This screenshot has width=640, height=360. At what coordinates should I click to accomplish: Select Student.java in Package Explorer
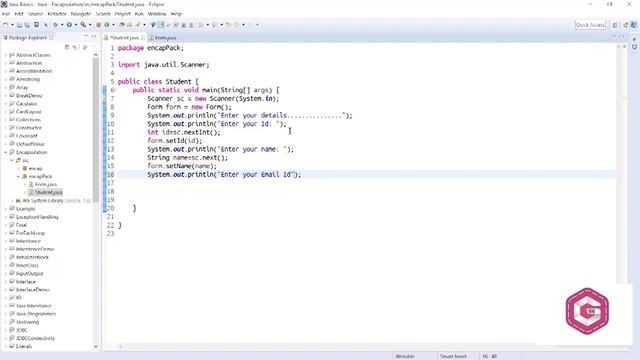(45, 192)
